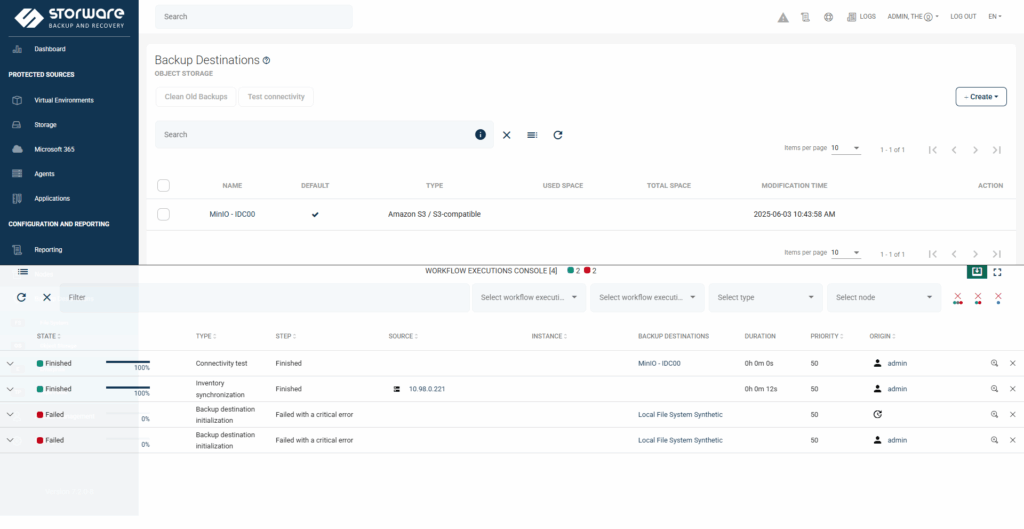The image size is (1024, 529).
Task: Click the info icon in search field
Action: pyautogui.click(x=480, y=135)
